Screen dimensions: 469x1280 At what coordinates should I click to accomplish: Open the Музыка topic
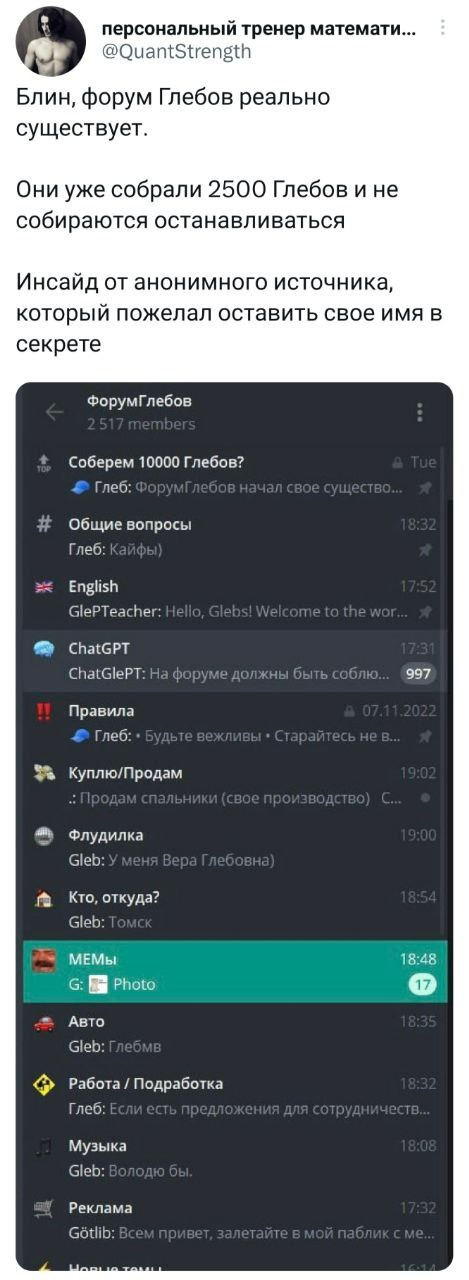[x=235, y=1157]
